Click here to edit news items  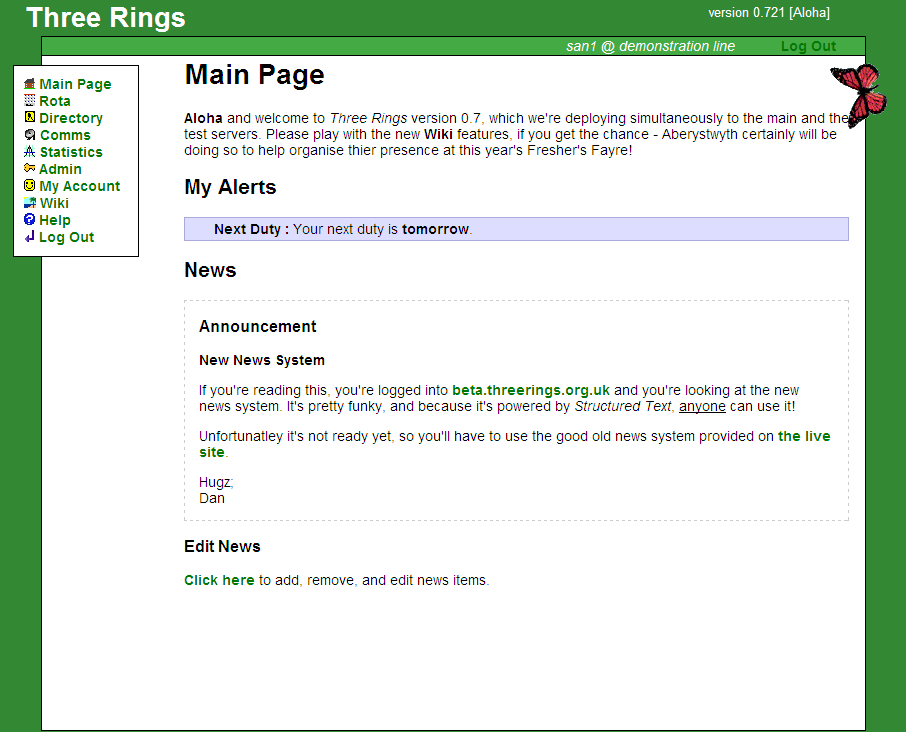(219, 580)
